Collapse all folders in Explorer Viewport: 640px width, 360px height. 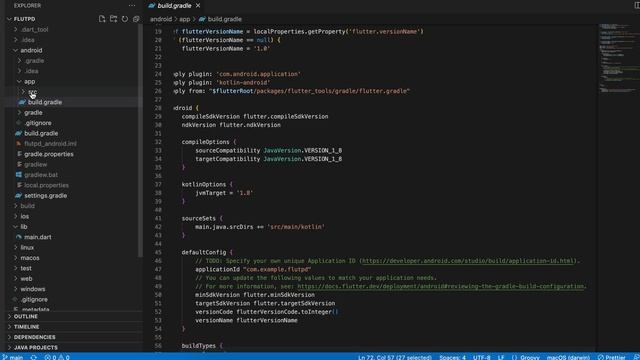coord(136,19)
